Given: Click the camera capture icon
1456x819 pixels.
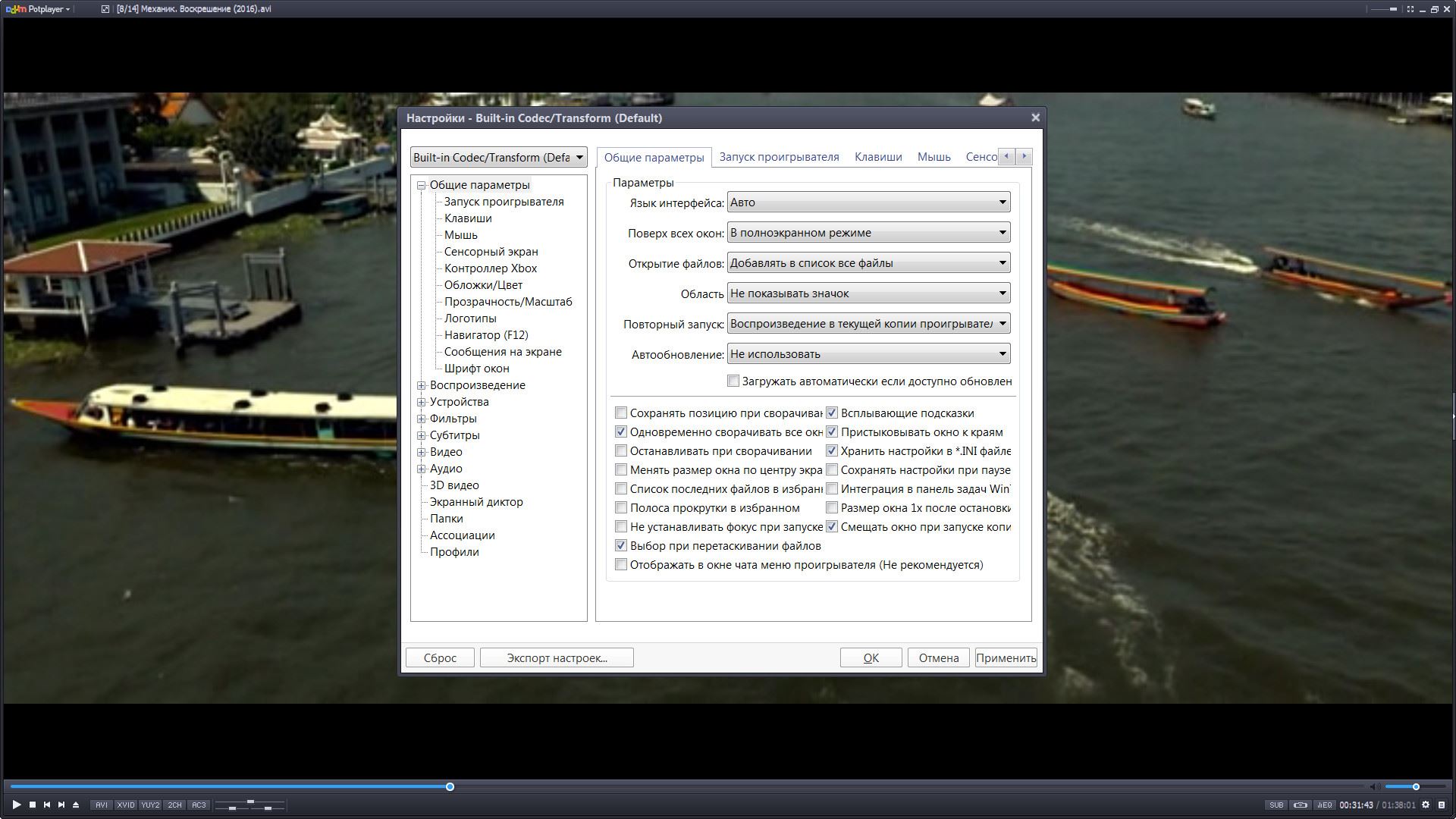Looking at the screenshot, I should [x=1301, y=805].
